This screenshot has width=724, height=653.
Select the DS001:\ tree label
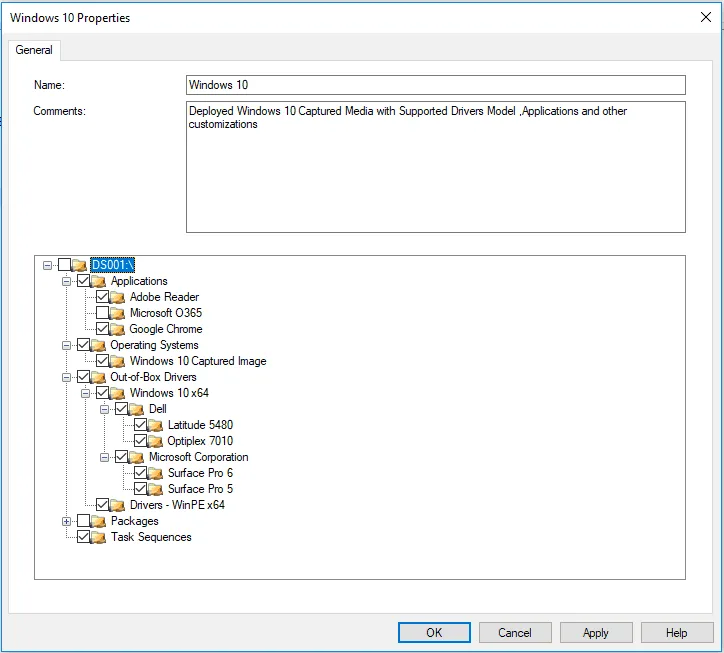(x=113, y=265)
